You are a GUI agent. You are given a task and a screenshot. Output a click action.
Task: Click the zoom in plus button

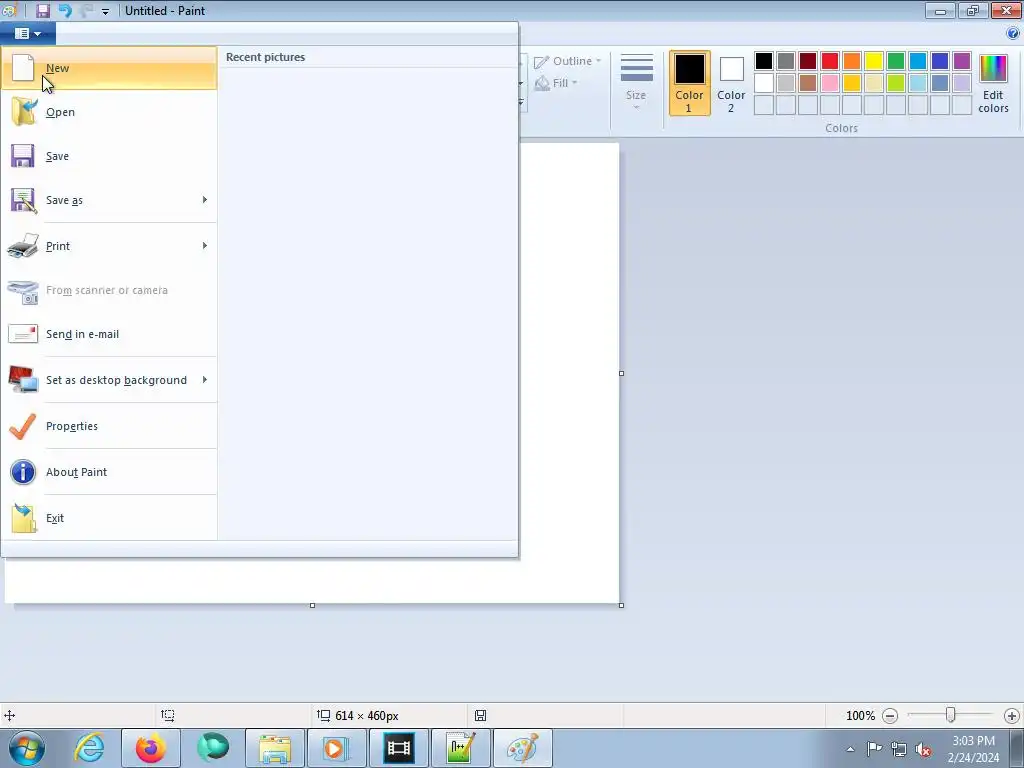point(1012,716)
